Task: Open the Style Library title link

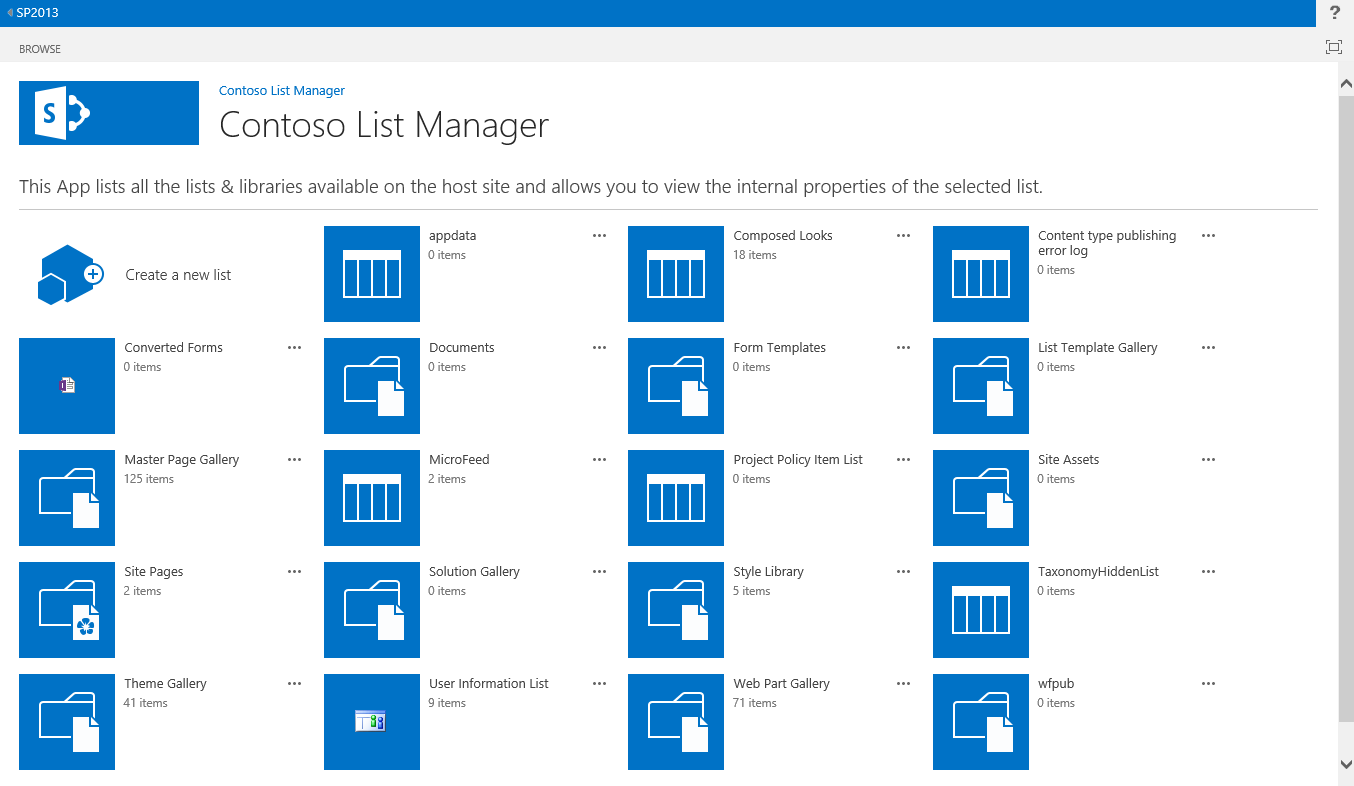Action: click(x=769, y=572)
